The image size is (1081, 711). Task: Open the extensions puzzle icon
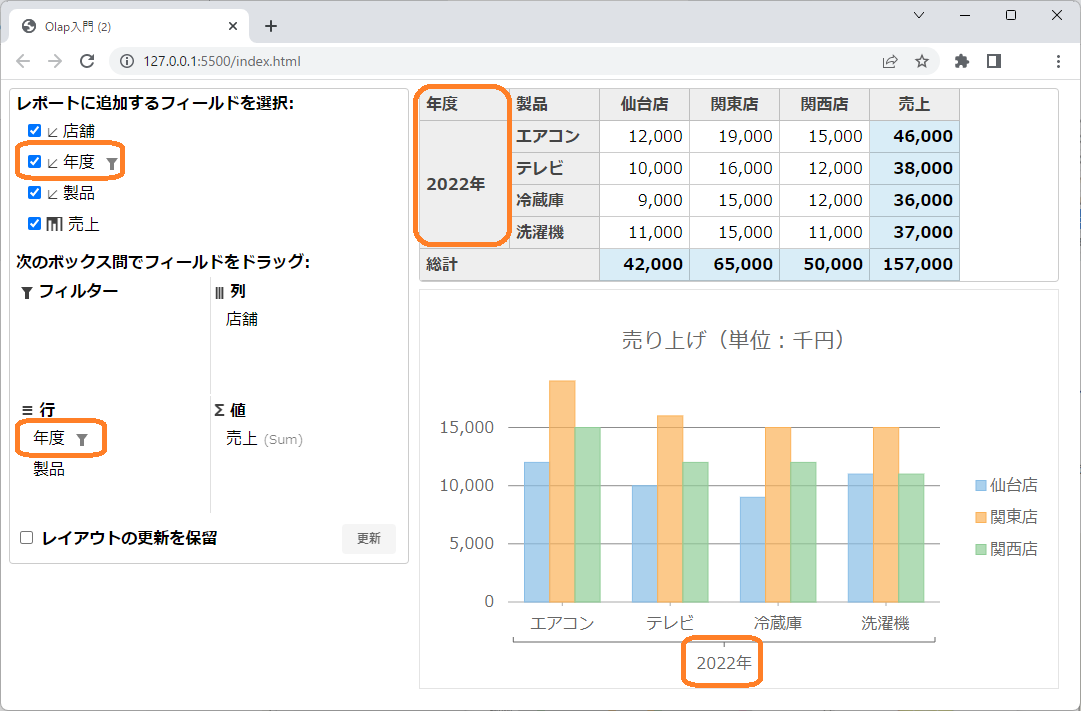click(x=962, y=61)
